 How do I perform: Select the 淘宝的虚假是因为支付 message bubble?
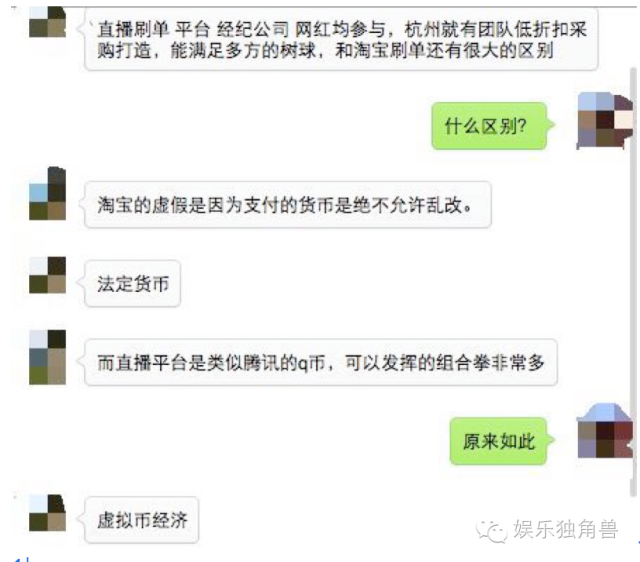click(x=288, y=204)
